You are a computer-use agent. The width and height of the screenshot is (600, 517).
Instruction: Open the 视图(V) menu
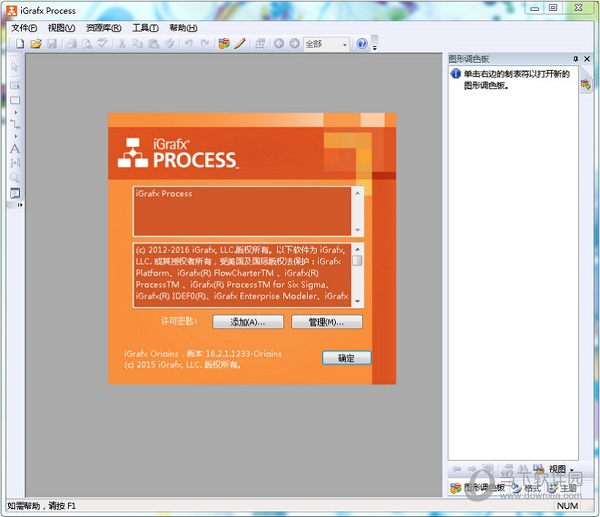pyautogui.click(x=61, y=28)
